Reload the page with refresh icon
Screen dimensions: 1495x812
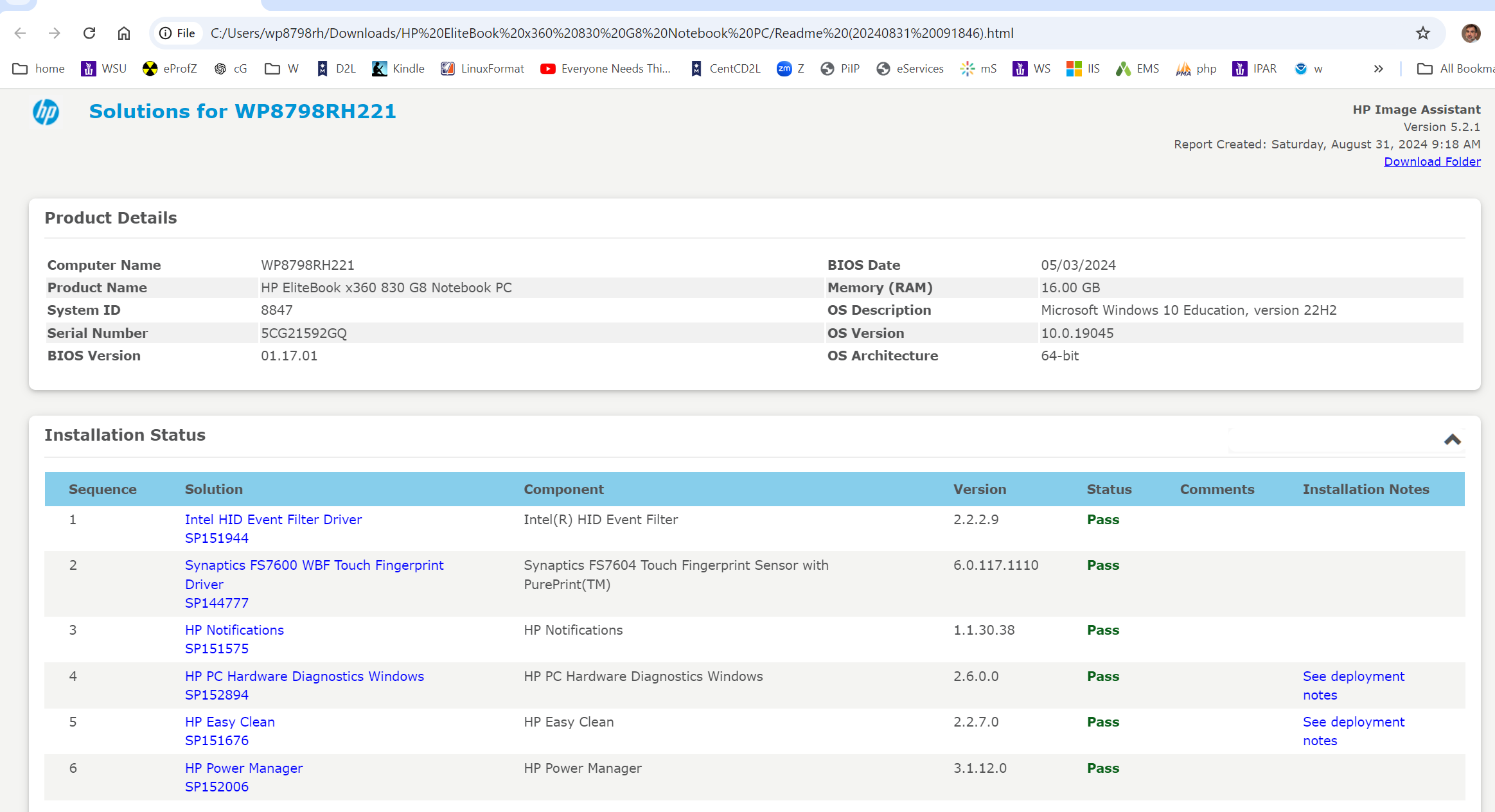click(x=89, y=33)
